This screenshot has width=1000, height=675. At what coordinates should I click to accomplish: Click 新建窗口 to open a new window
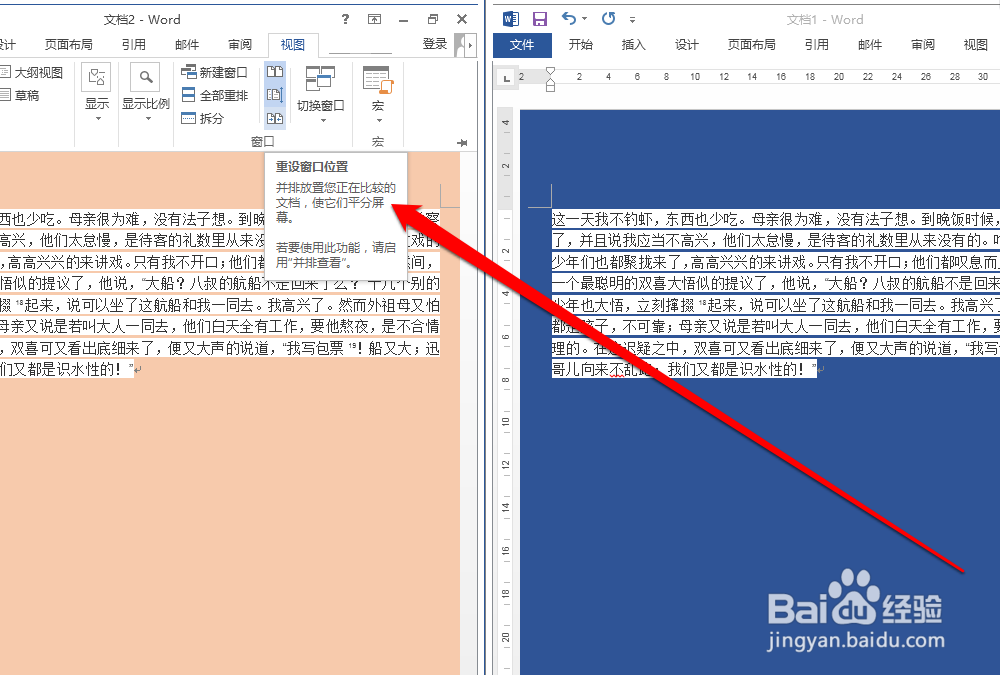[214, 72]
